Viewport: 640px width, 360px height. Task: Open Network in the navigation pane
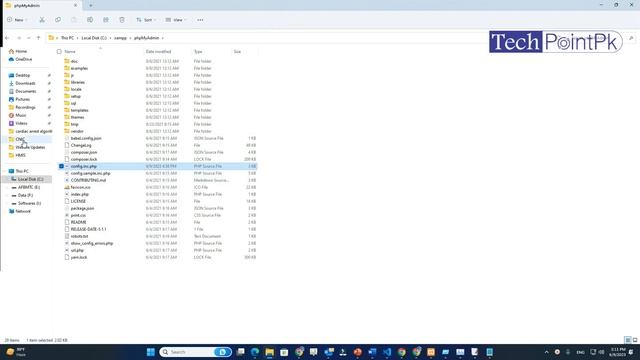(x=23, y=211)
